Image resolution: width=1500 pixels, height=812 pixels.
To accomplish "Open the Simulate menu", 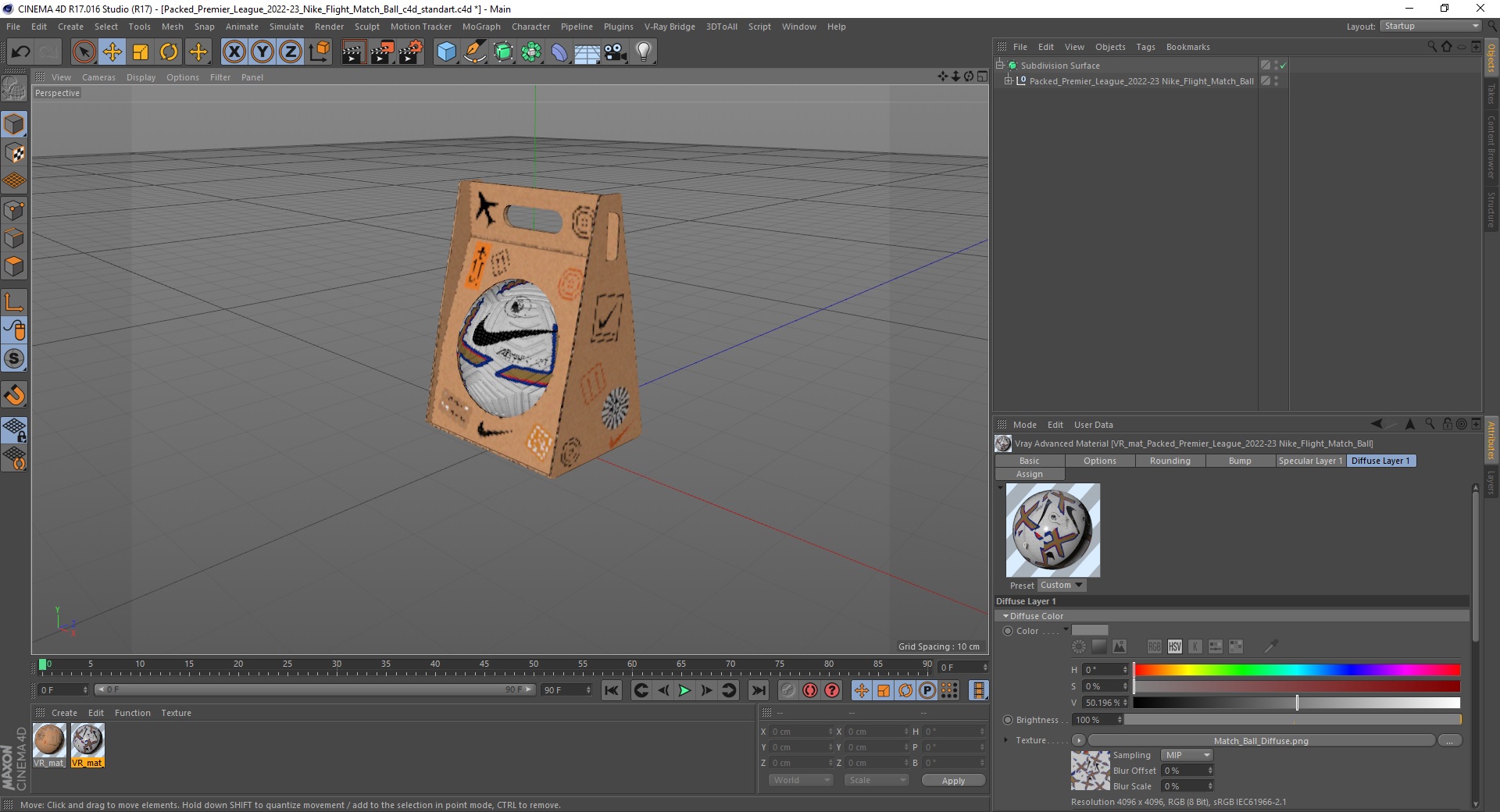I will (287, 27).
